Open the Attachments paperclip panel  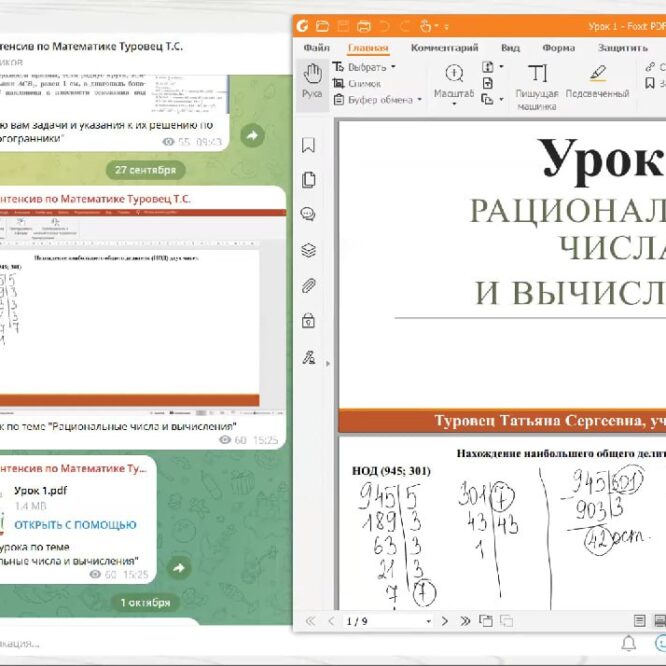(x=308, y=285)
